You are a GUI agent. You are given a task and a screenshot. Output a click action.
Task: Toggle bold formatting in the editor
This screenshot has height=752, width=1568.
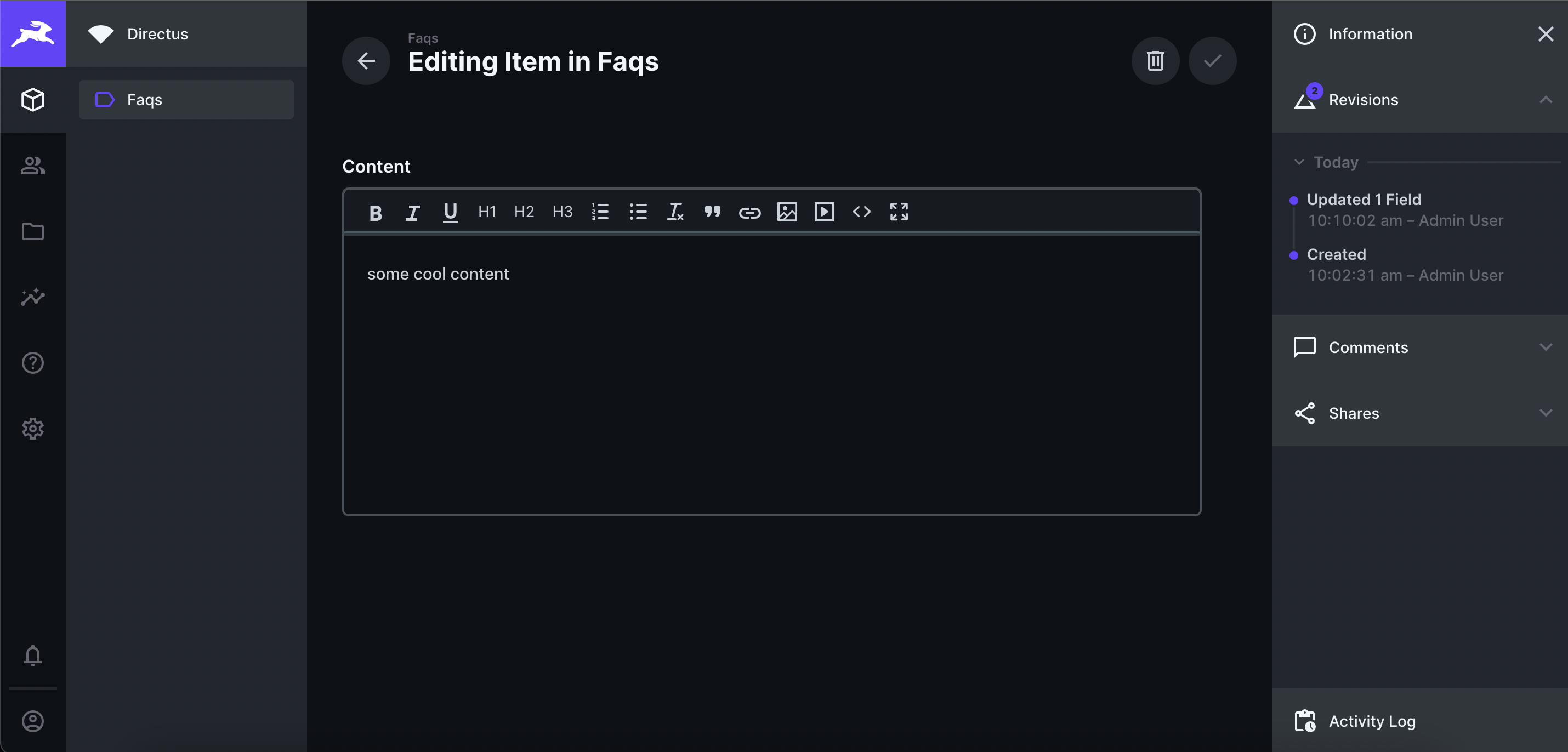tap(375, 212)
